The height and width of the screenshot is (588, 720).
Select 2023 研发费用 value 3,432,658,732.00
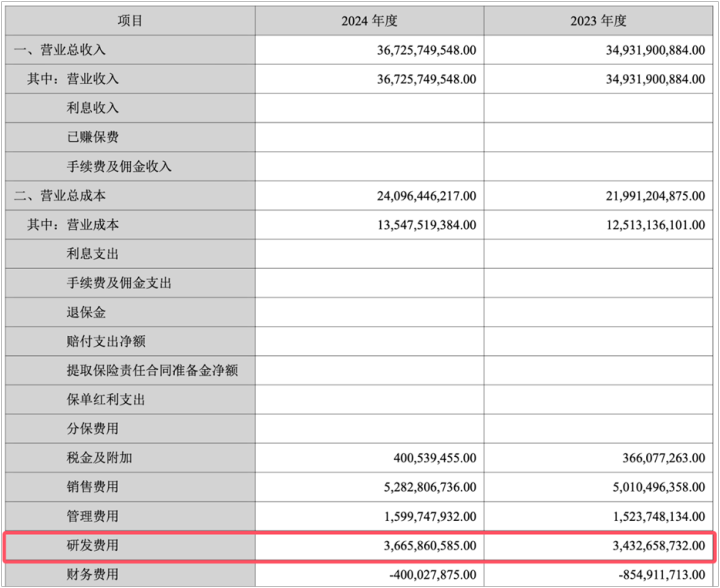coord(659,546)
